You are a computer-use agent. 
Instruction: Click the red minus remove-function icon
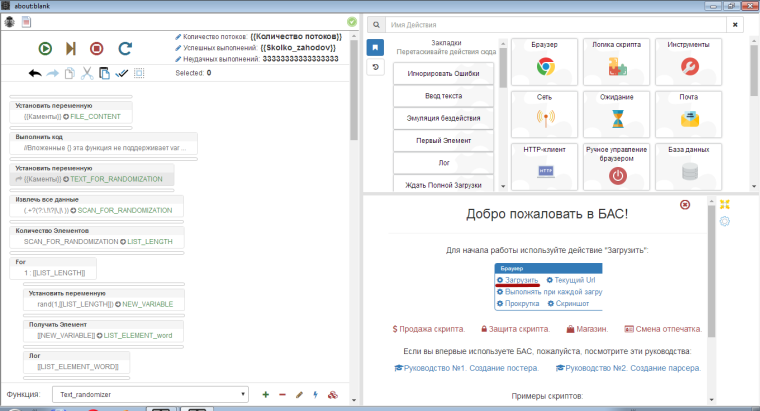click(x=282, y=395)
